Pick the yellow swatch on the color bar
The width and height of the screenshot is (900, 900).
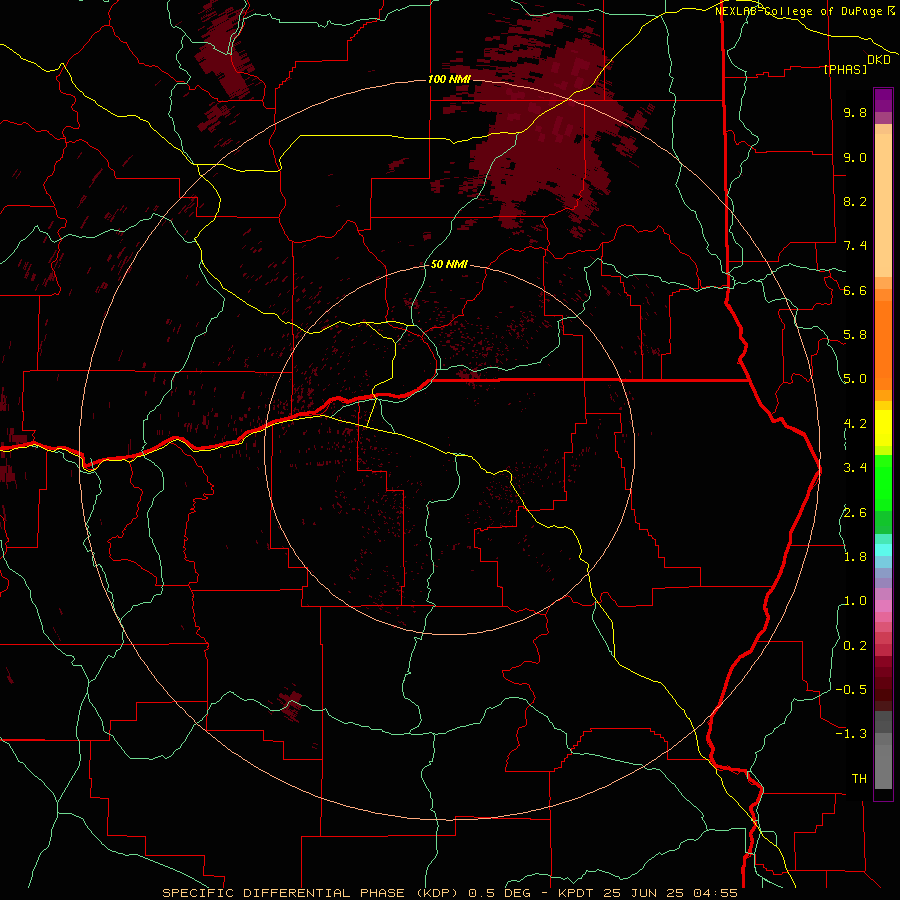[x=883, y=428]
